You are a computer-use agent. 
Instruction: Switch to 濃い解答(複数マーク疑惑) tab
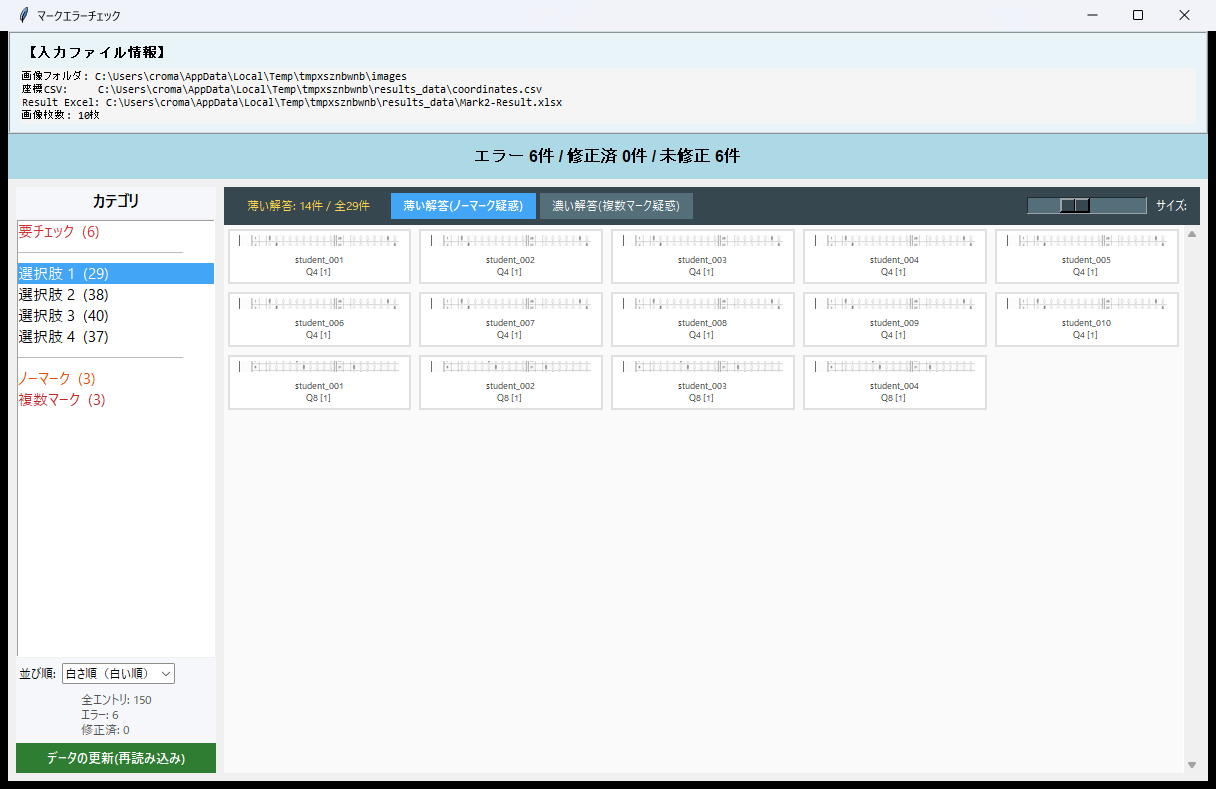pos(616,206)
